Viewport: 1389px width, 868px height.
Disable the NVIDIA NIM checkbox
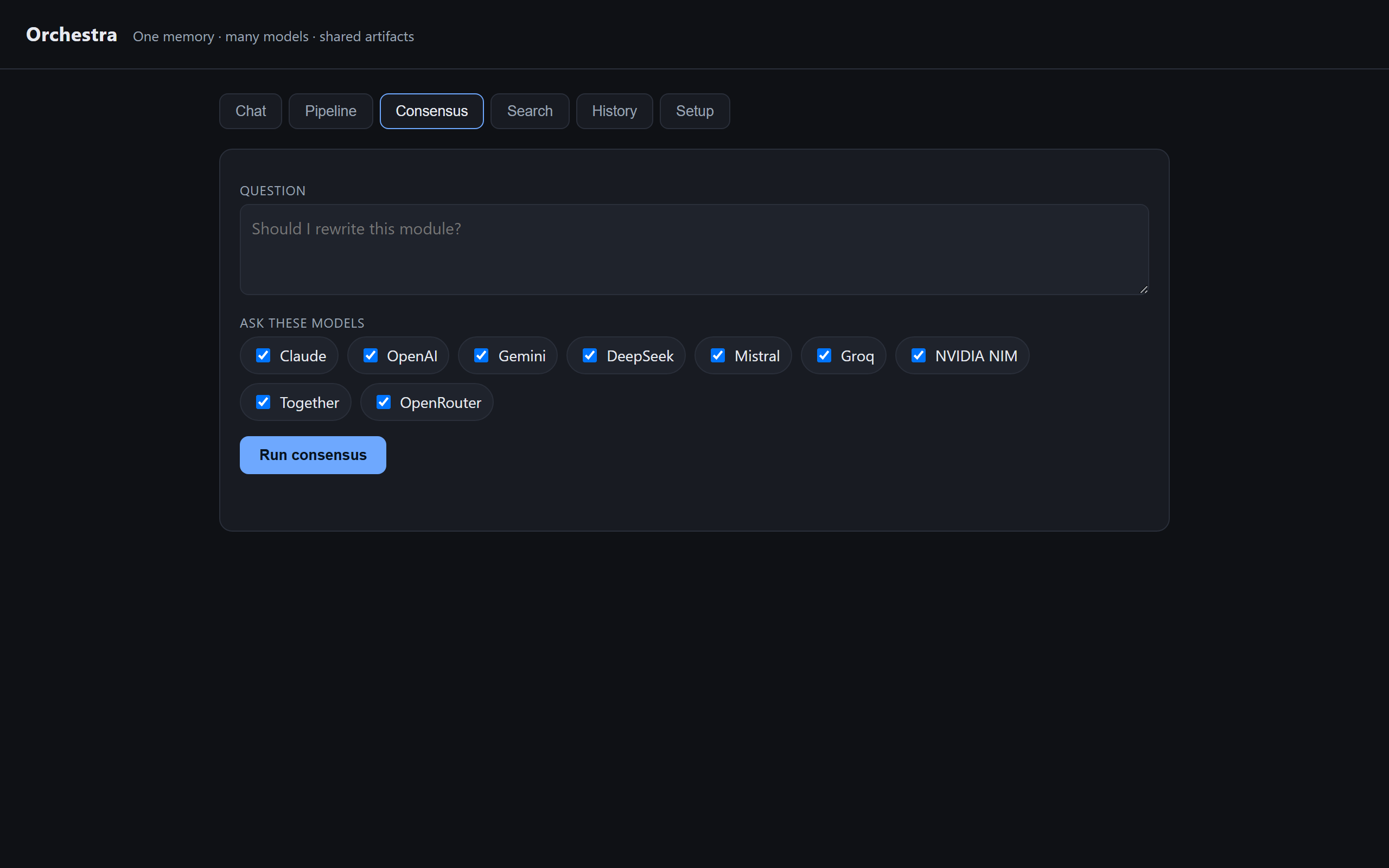point(919,355)
